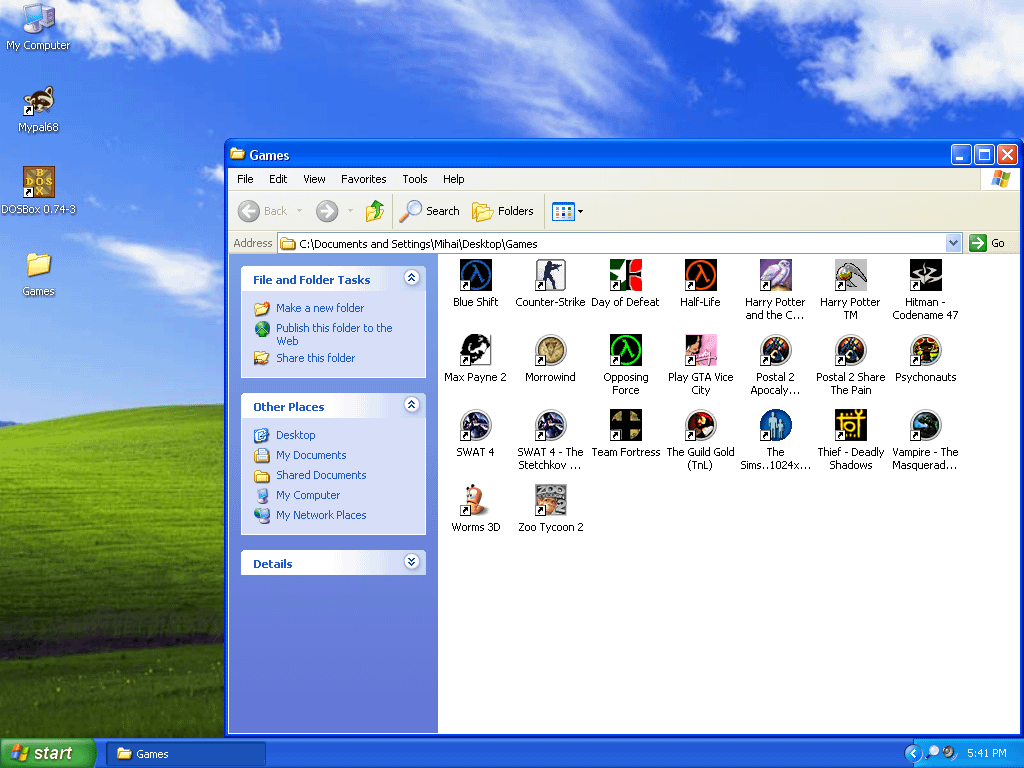Screen dimensions: 1024x768
Task: Open the Tools menu
Action: [415, 179]
